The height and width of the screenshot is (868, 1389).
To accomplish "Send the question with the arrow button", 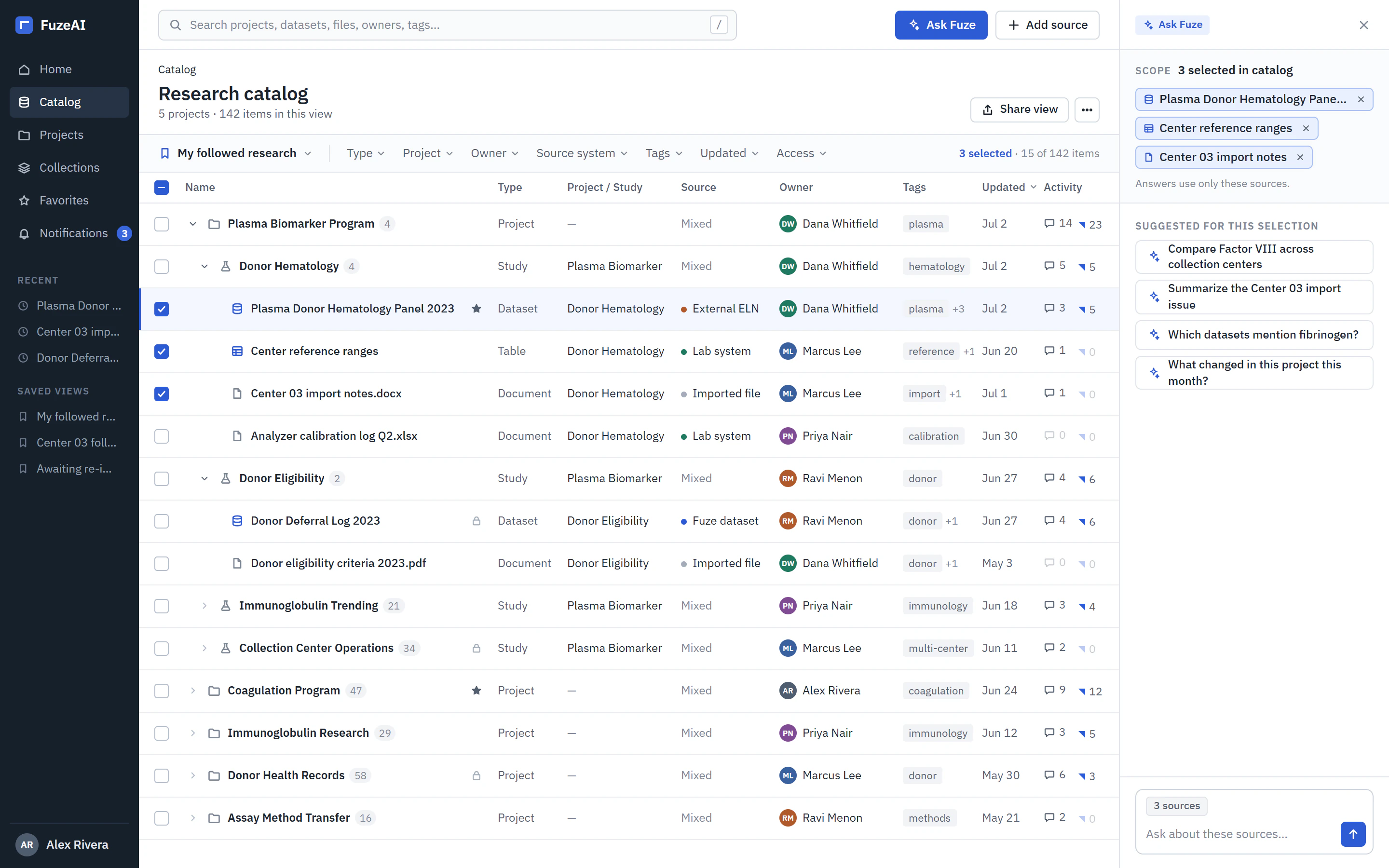I will [x=1353, y=834].
